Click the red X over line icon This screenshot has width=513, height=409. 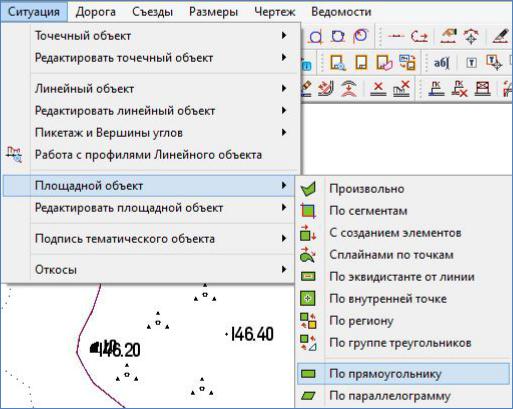coord(378,89)
